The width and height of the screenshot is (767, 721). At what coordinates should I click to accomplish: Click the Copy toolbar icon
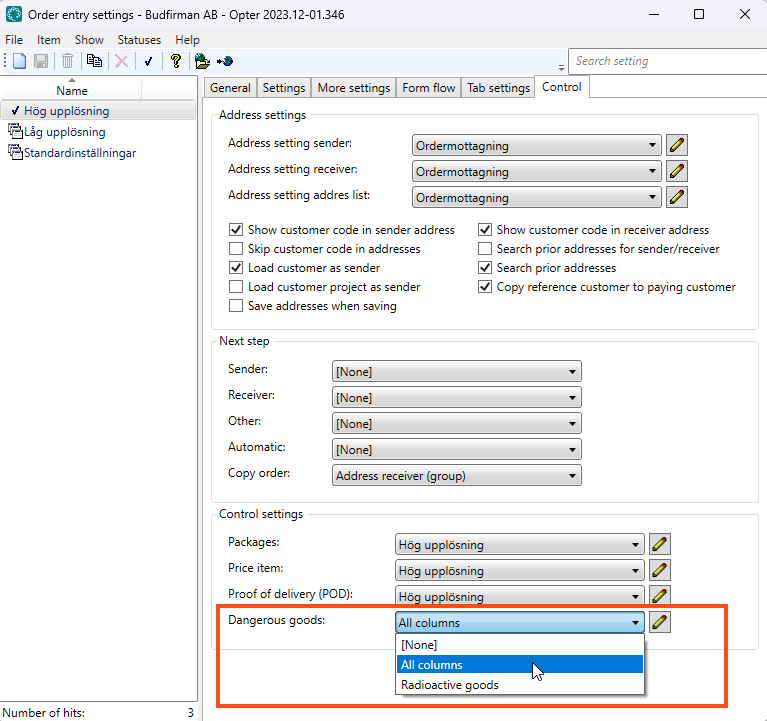click(x=94, y=61)
